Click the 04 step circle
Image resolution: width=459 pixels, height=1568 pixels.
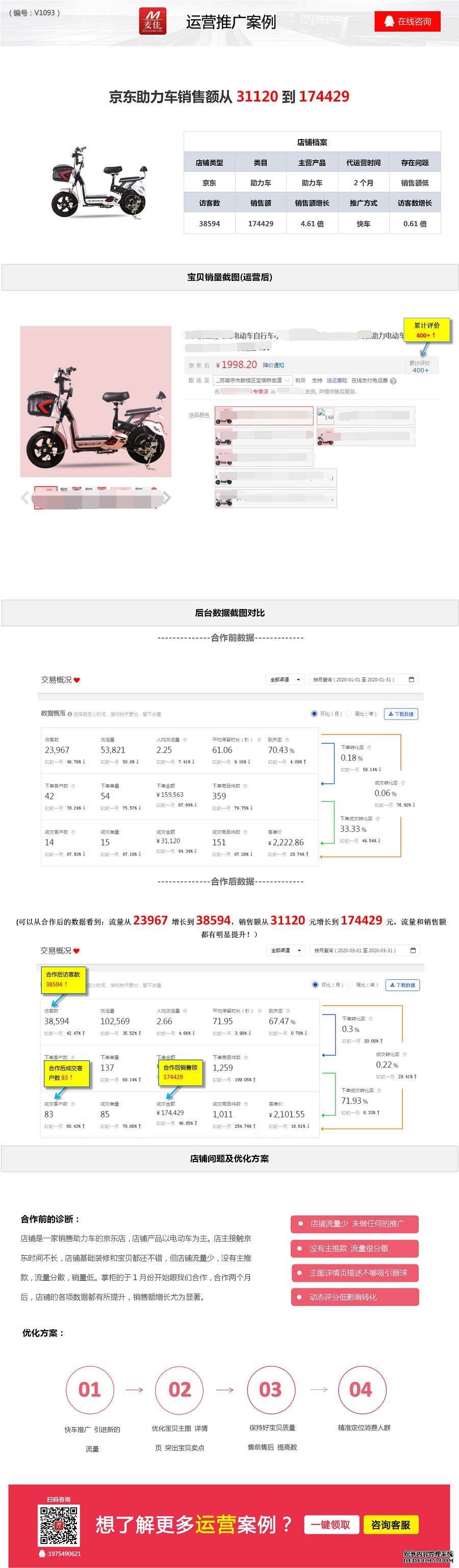(361, 1389)
